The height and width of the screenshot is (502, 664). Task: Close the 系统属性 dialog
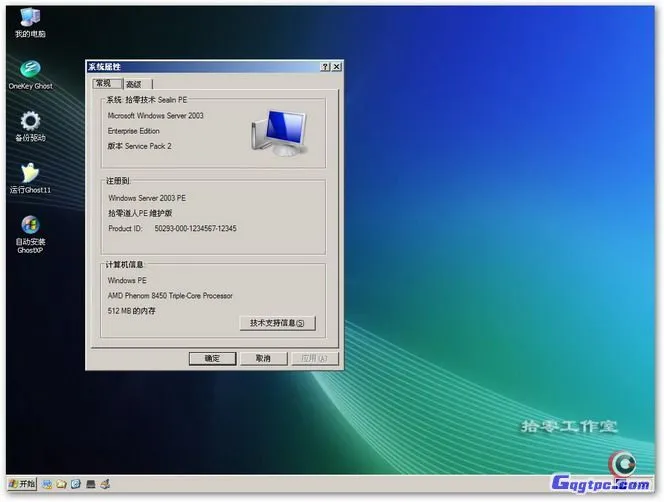(x=336, y=67)
